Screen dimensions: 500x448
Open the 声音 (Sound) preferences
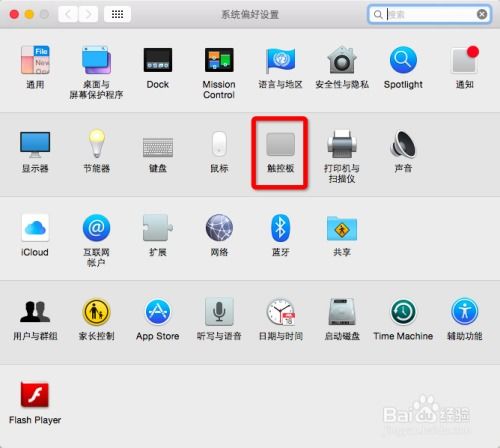(x=403, y=152)
